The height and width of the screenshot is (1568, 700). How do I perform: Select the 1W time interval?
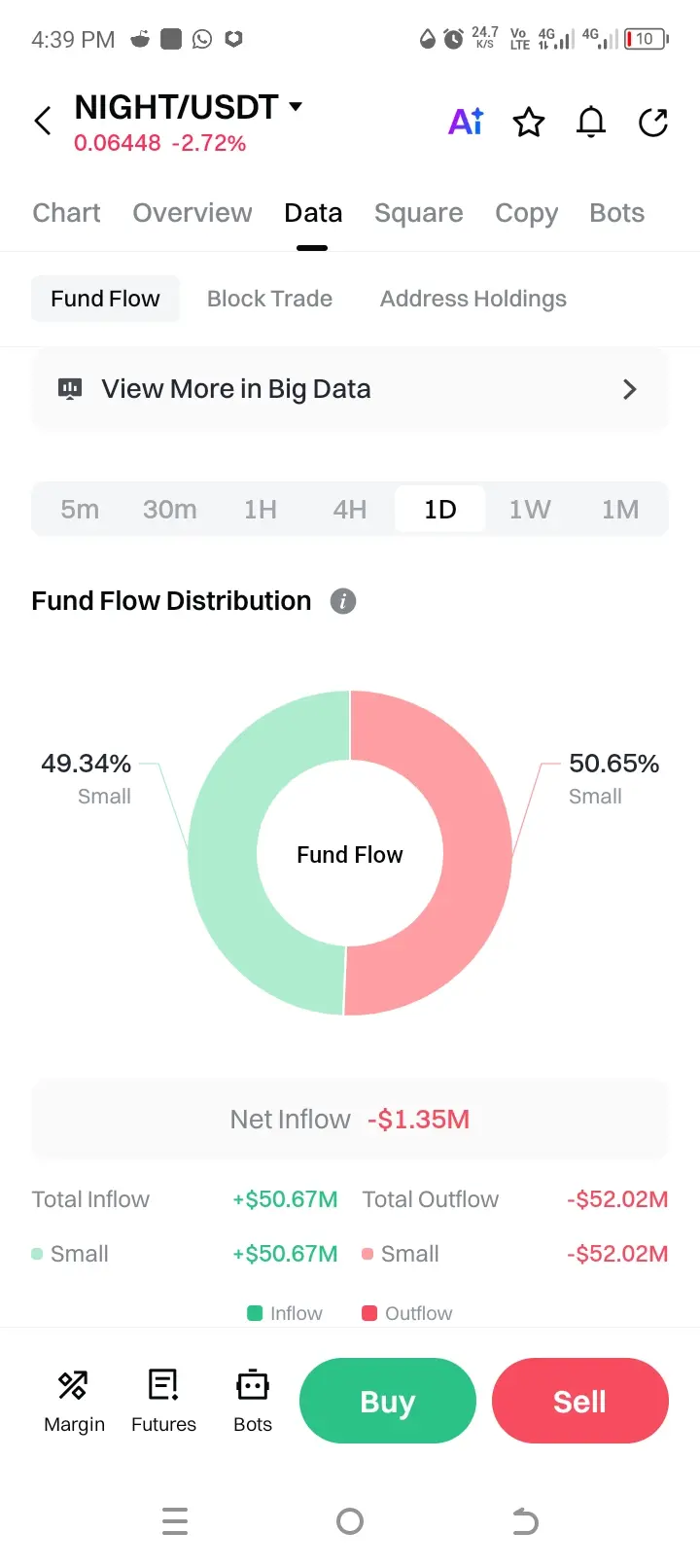click(530, 510)
